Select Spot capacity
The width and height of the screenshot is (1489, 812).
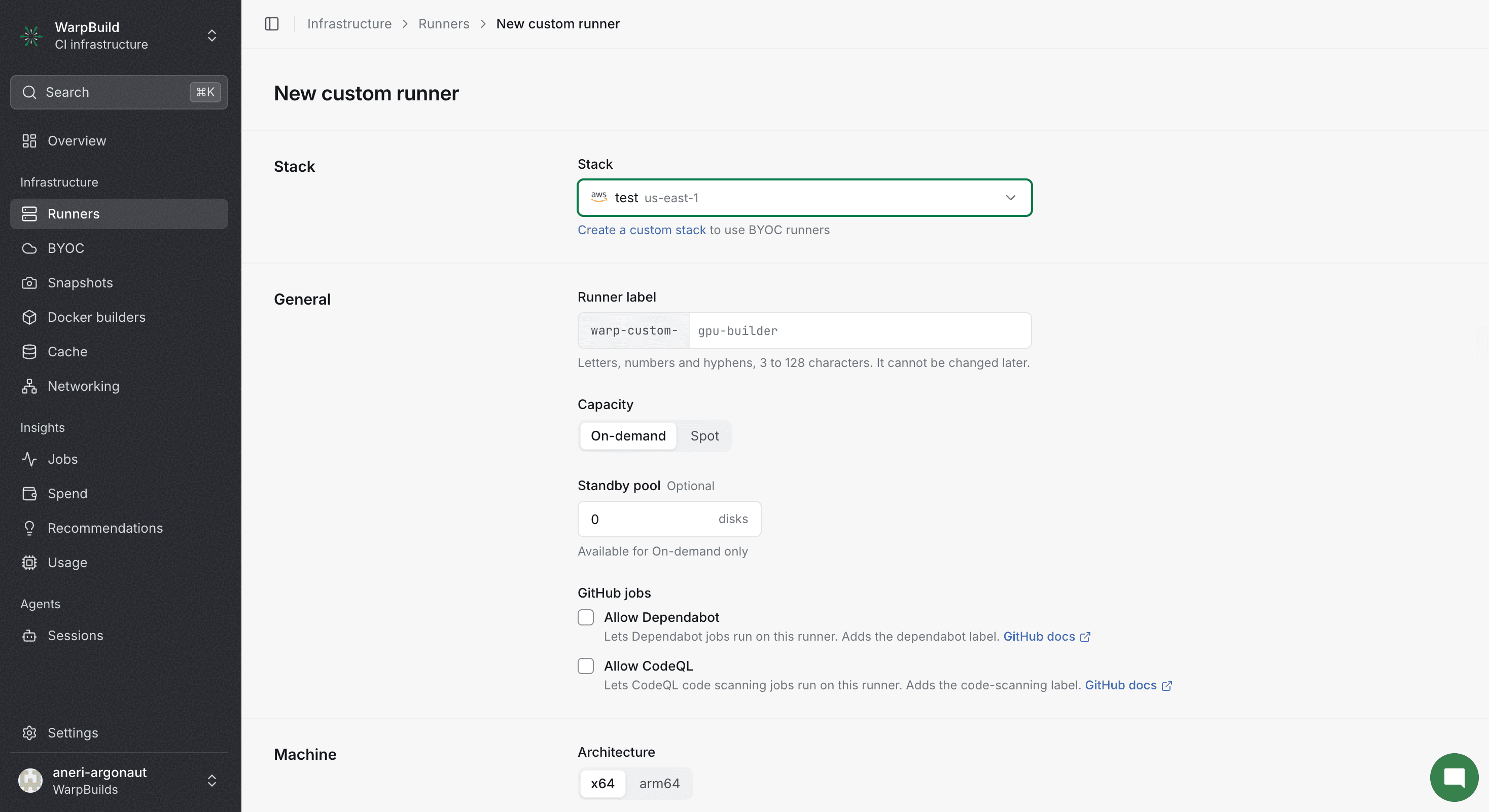click(x=704, y=436)
